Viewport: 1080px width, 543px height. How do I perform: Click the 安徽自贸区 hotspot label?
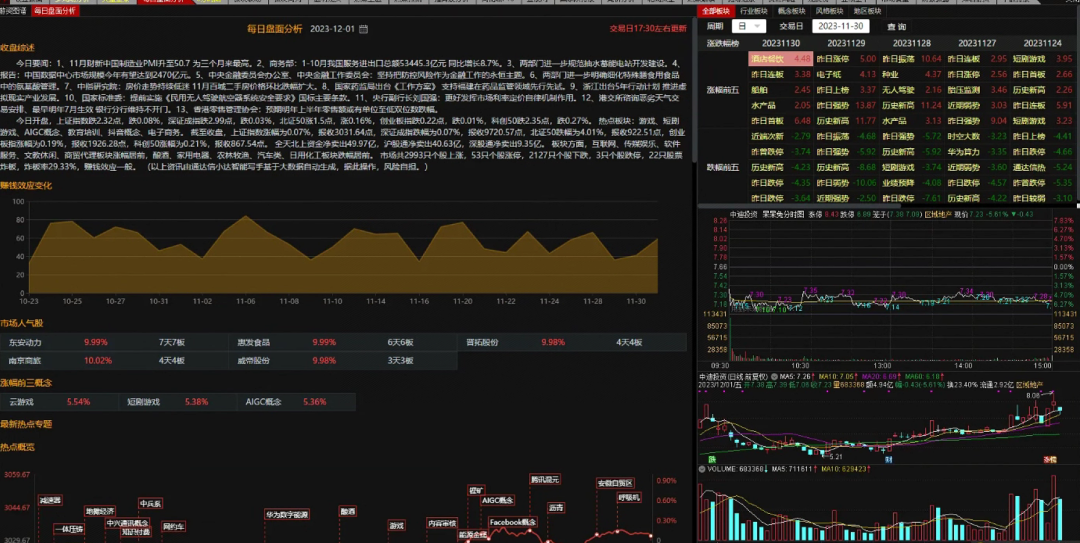[x=615, y=483]
